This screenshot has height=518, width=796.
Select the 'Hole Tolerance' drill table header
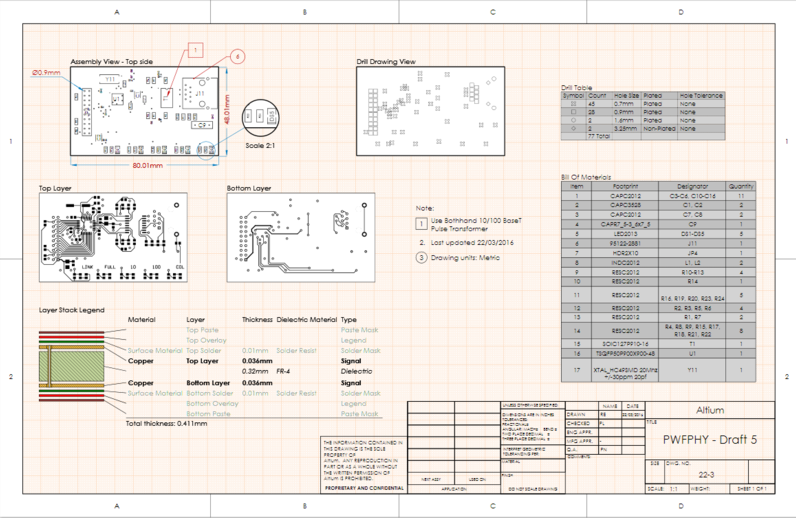[701, 95]
